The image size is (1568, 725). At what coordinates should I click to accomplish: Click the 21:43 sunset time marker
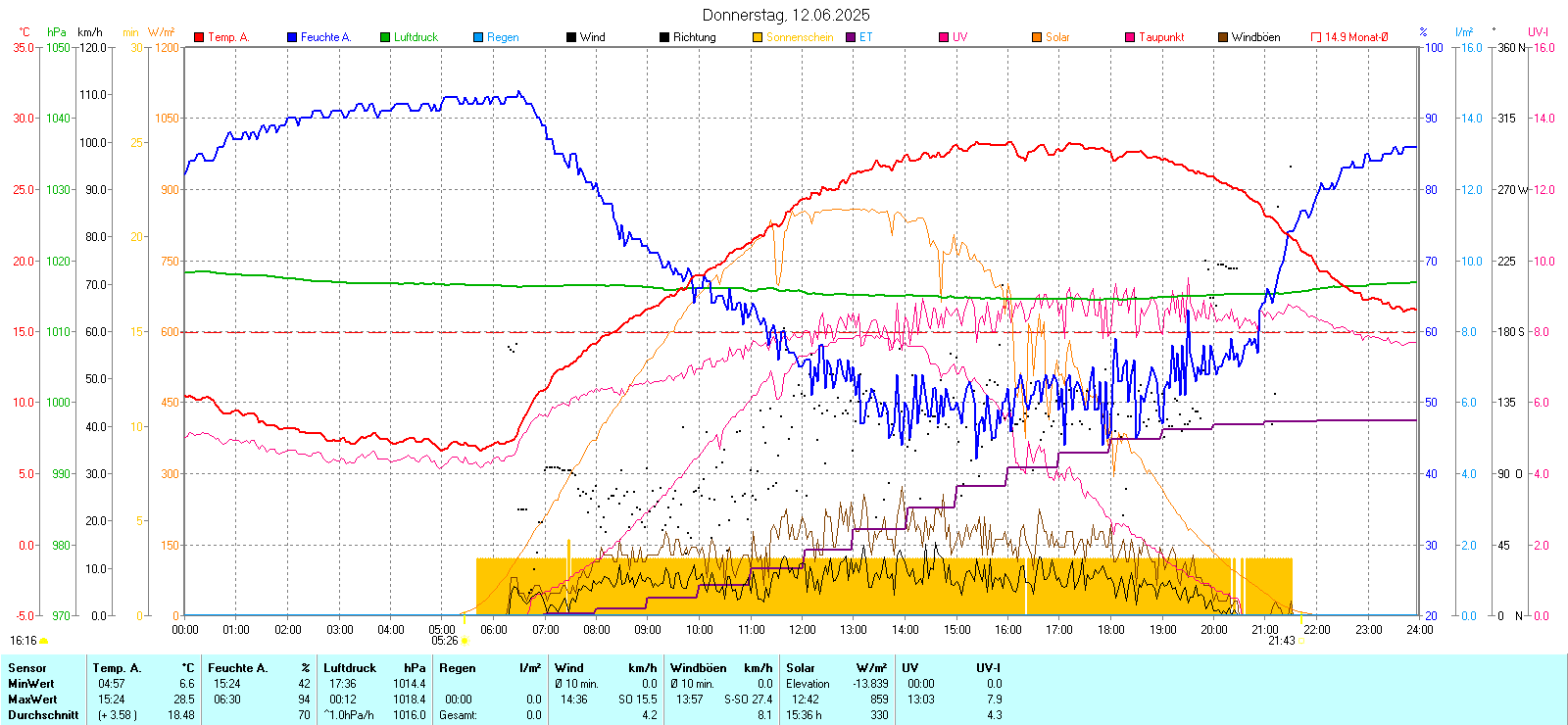tap(1281, 641)
